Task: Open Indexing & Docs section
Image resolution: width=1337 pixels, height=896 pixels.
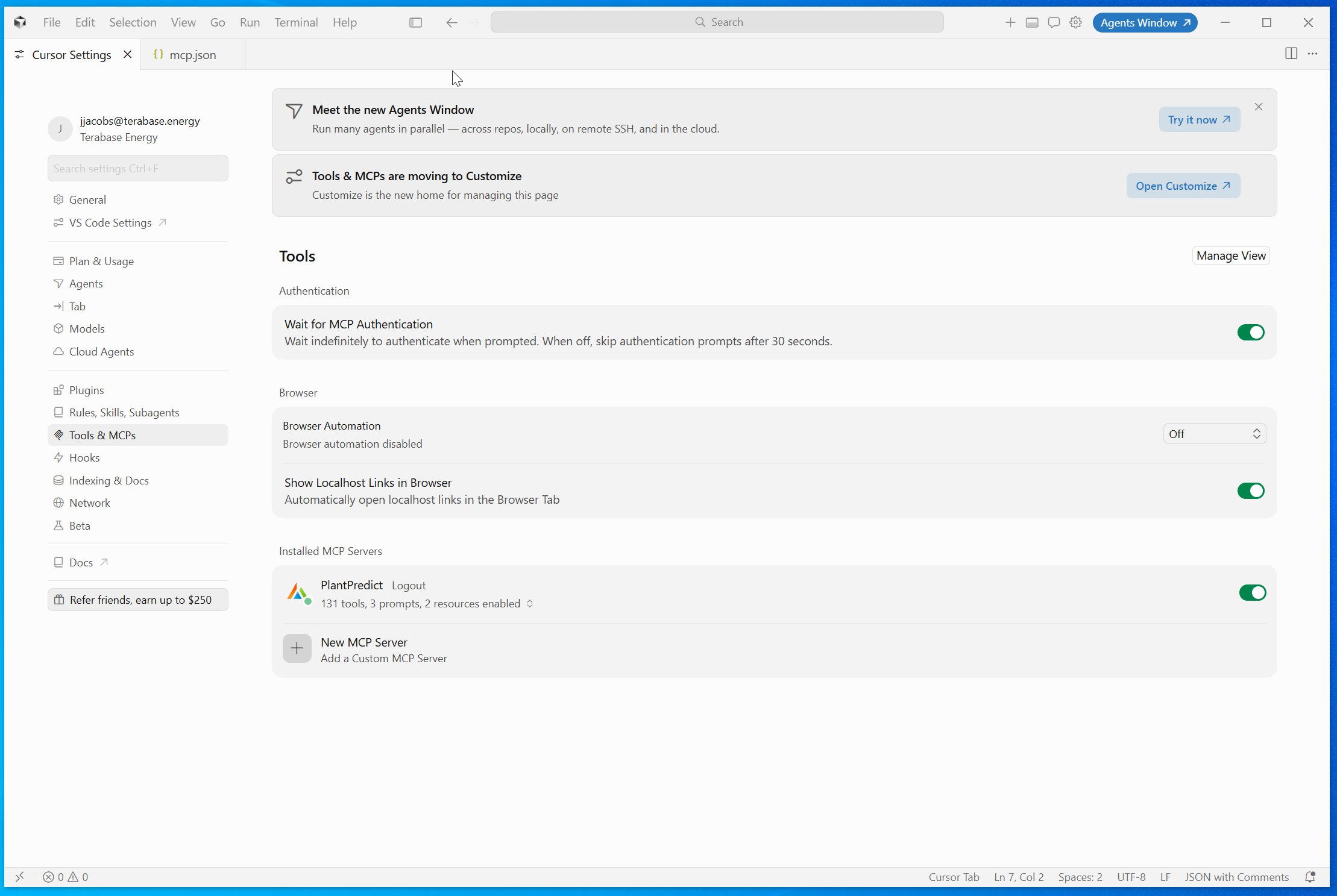Action: coord(137,480)
